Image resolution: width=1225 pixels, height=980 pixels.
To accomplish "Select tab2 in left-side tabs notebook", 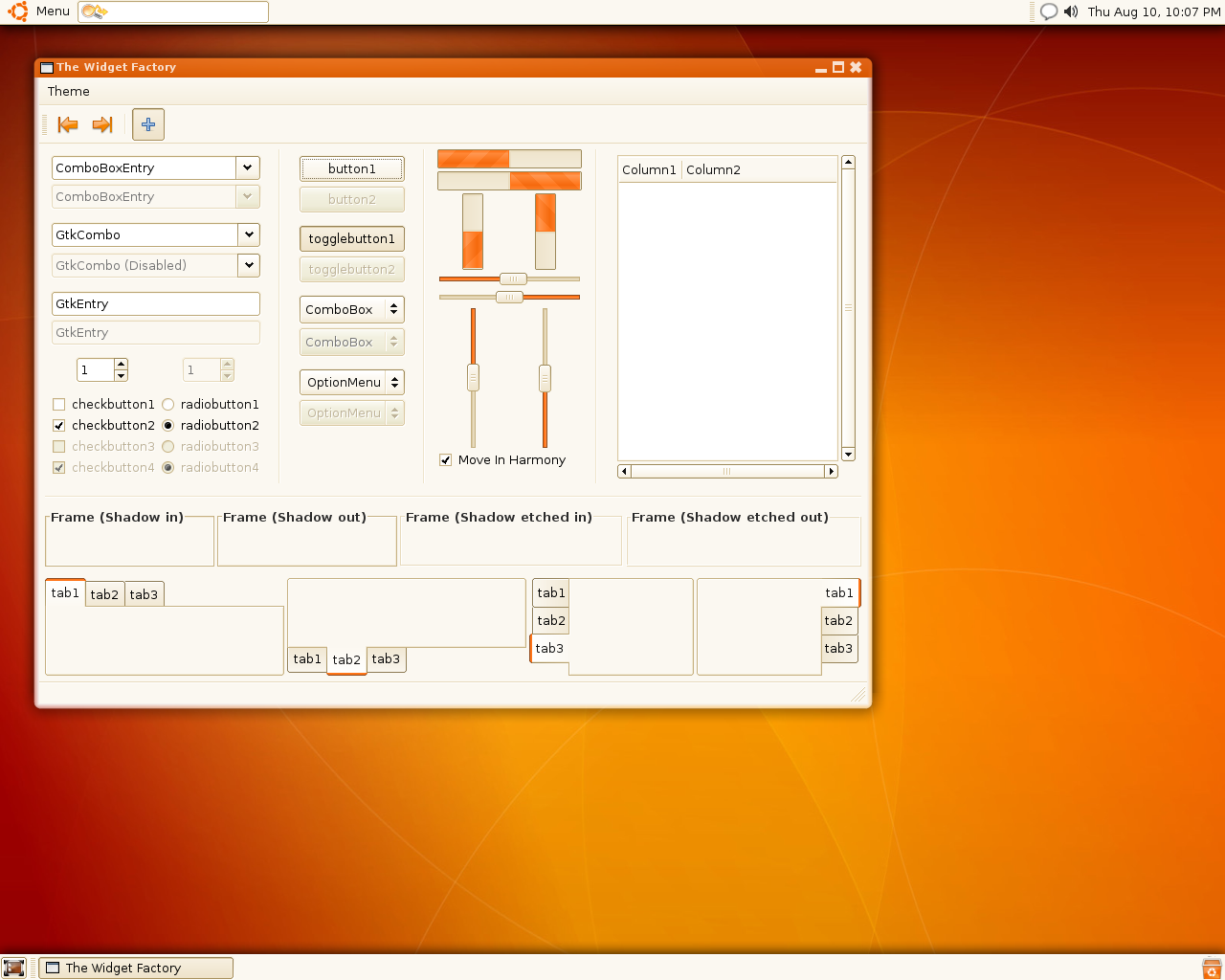I will point(551,620).
